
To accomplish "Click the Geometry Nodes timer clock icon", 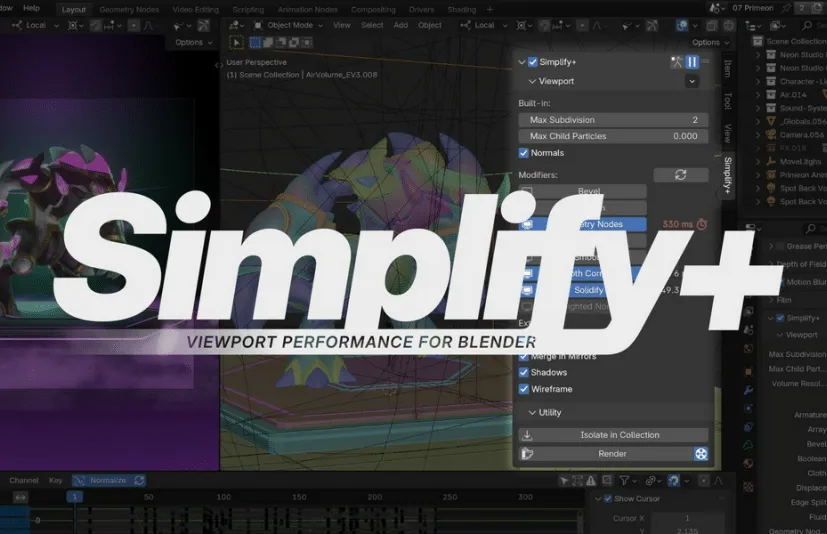I will [701, 224].
